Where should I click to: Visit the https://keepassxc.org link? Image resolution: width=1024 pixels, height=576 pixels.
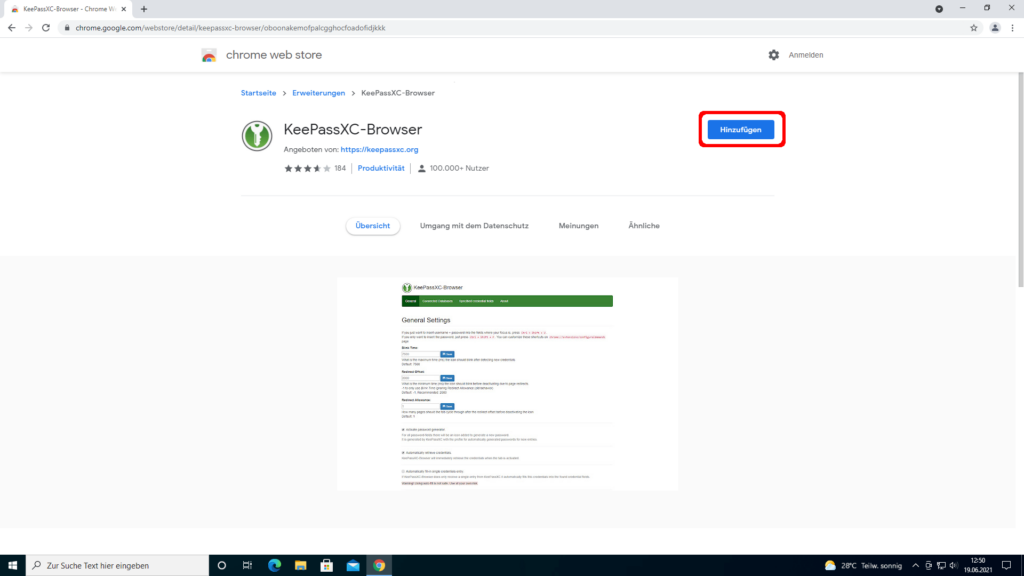(379, 150)
